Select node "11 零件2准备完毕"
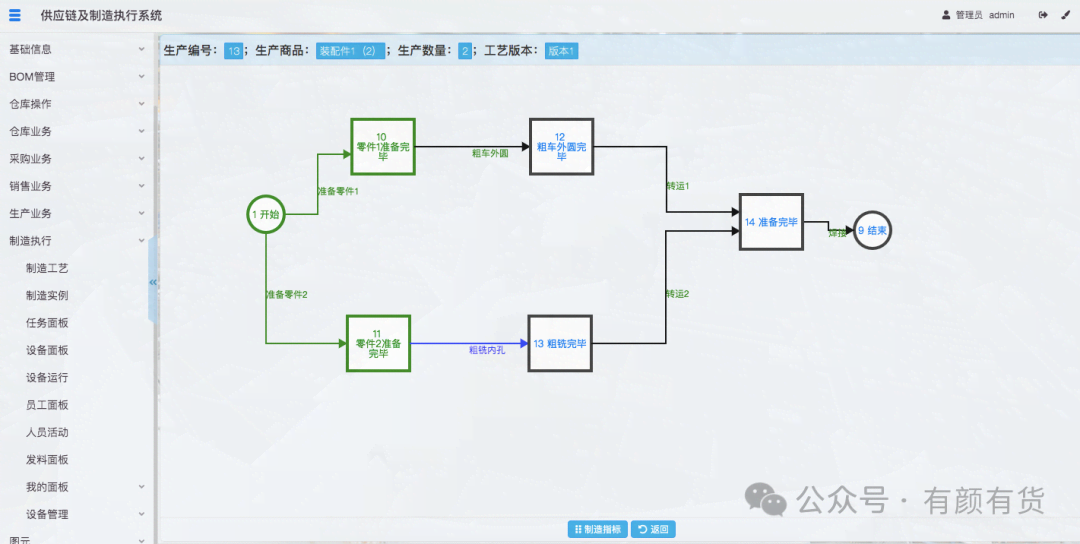 pos(378,343)
